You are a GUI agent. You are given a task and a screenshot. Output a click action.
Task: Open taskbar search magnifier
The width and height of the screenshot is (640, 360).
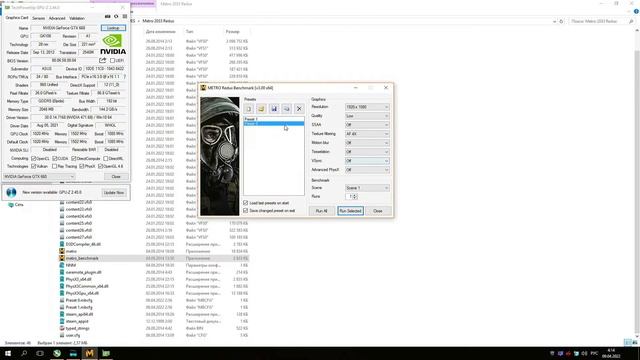[24, 353]
